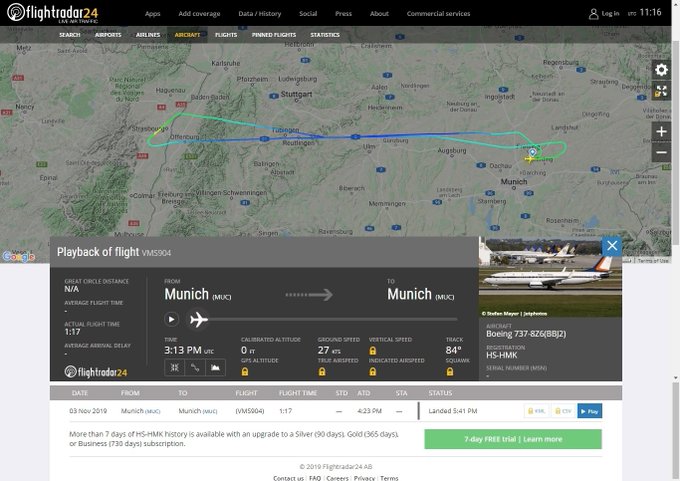Show the altitude graph chart icon
This screenshot has width=680, height=481.
tap(215, 368)
